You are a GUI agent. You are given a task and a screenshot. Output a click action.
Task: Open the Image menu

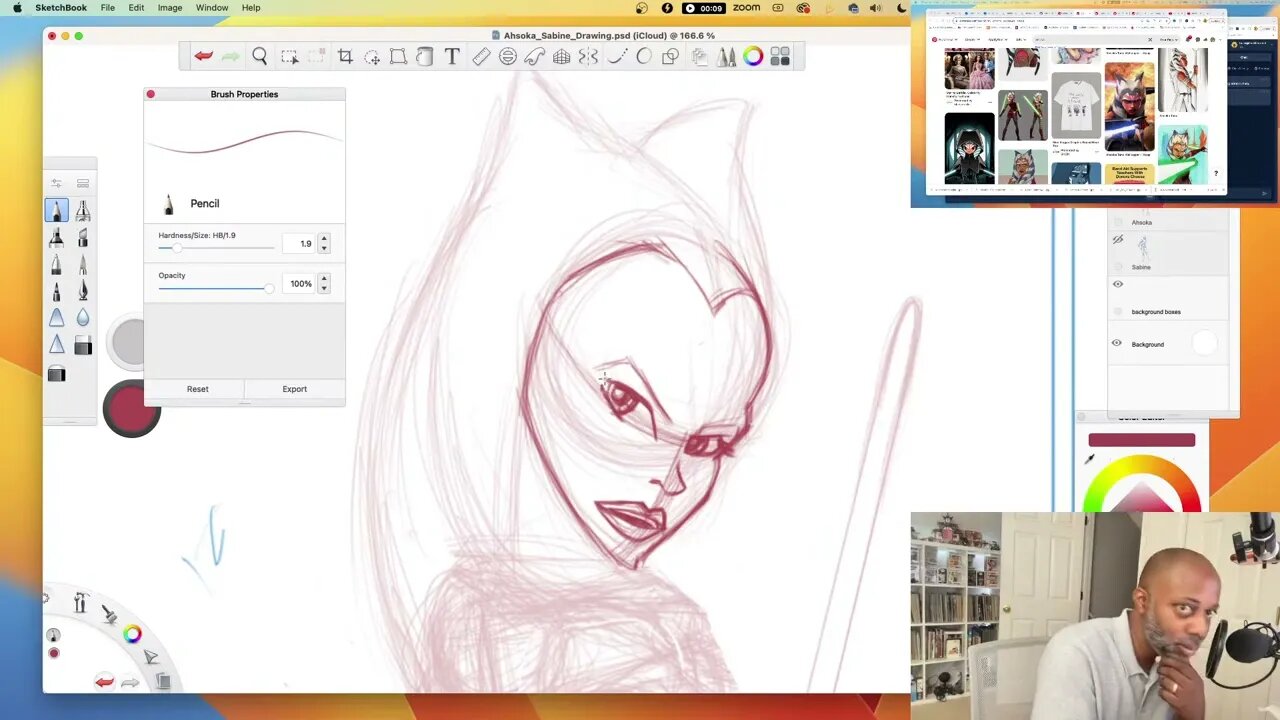(170, 8)
